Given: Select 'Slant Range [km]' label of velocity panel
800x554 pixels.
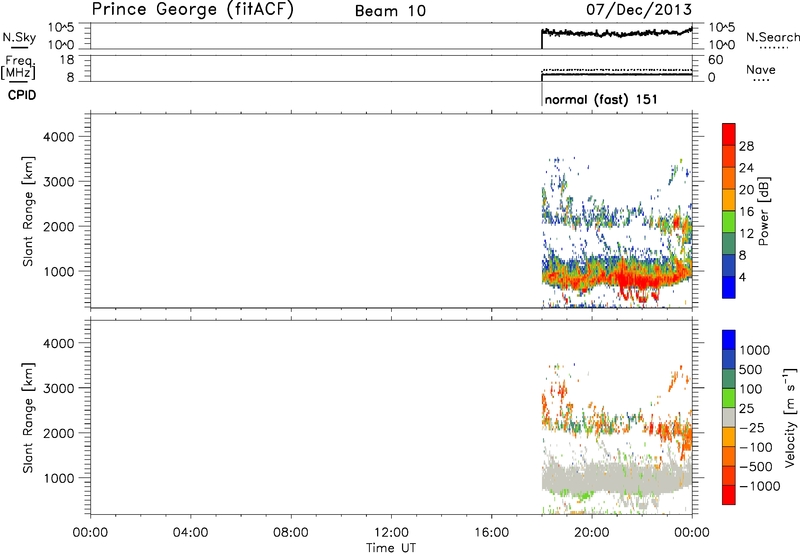Looking at the screenshot, I should (x=28, y=418).
